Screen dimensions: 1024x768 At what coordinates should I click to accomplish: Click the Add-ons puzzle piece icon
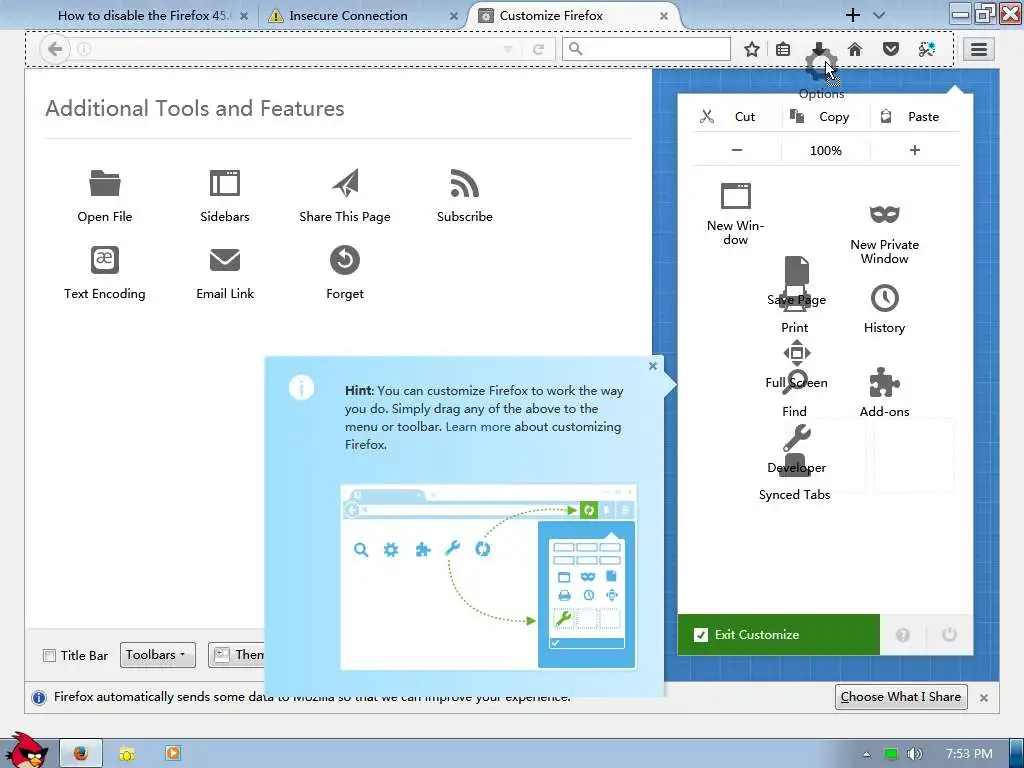[884, 382]
